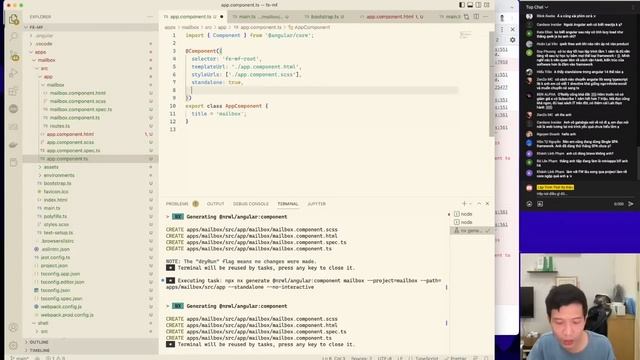Click AppComponent breadcrumb
This screenshot has width=640, height=360.
pyautogui.click(x=312, y=27)
